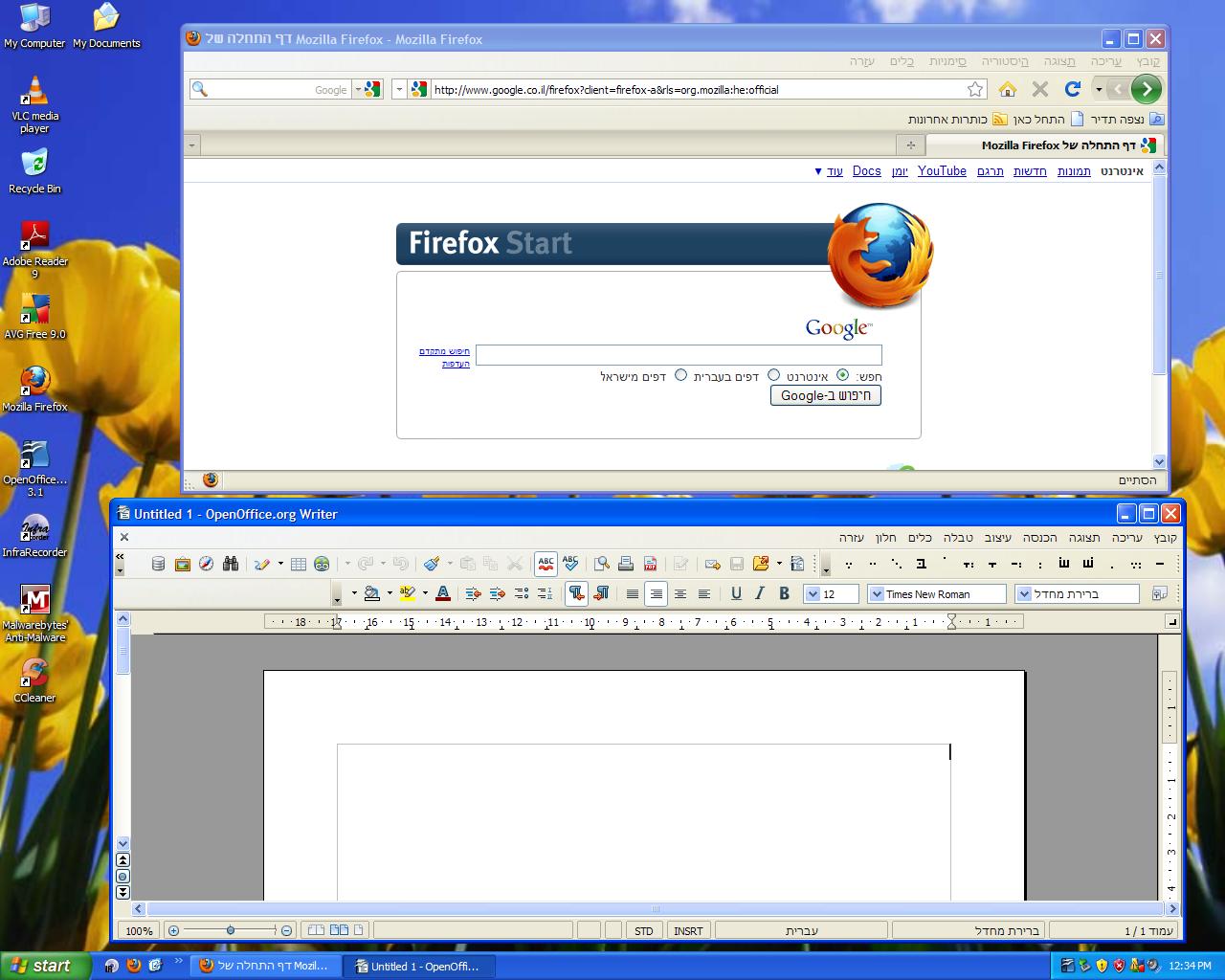
Task: Click the Reload page icon in Firefox
Action: click(1073, 89)
